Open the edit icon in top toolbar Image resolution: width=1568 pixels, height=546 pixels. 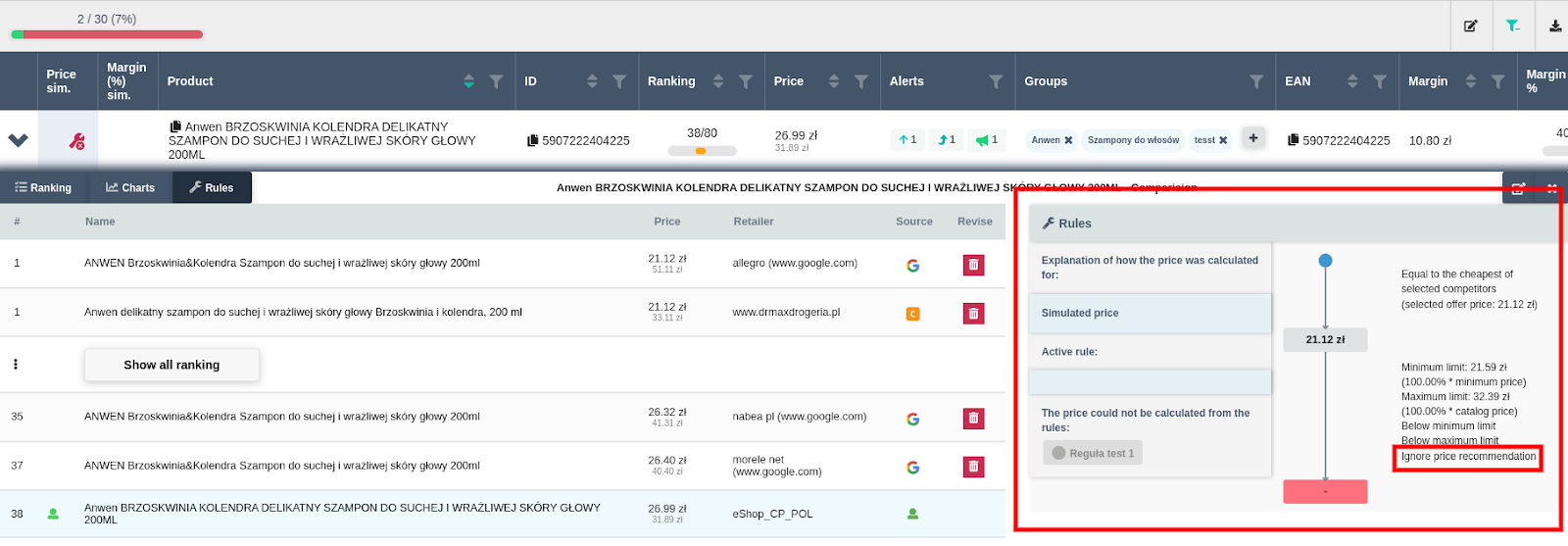pyautogui.click(x=1471, y=26)
